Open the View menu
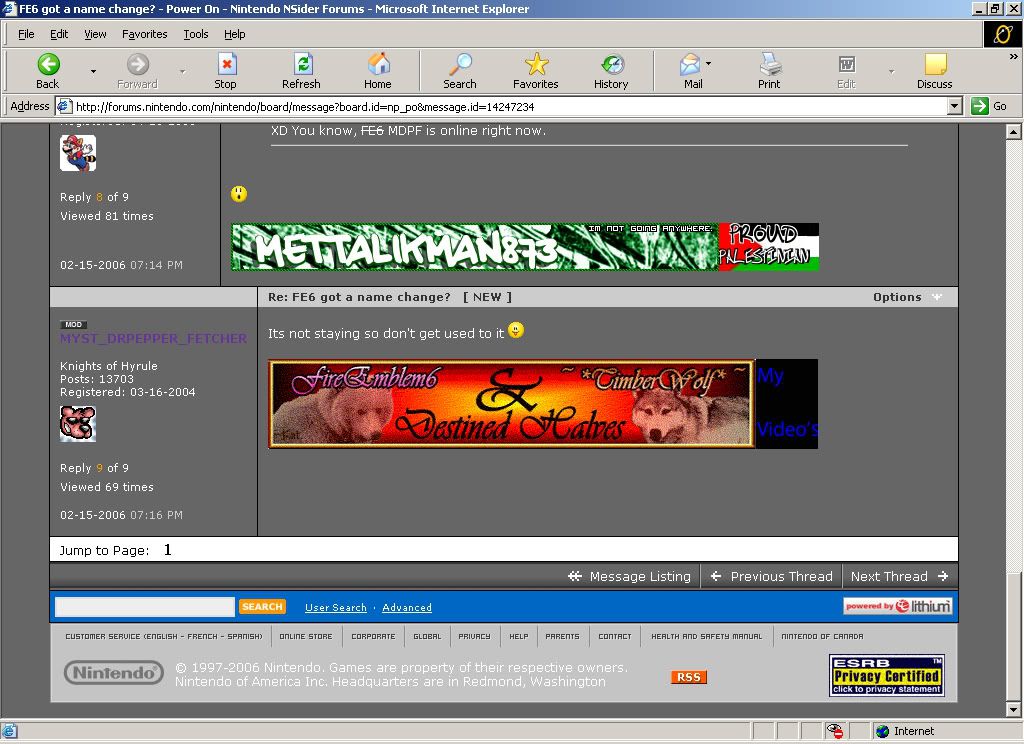Viewport: 1024px width, 744px height. point(95,34)
